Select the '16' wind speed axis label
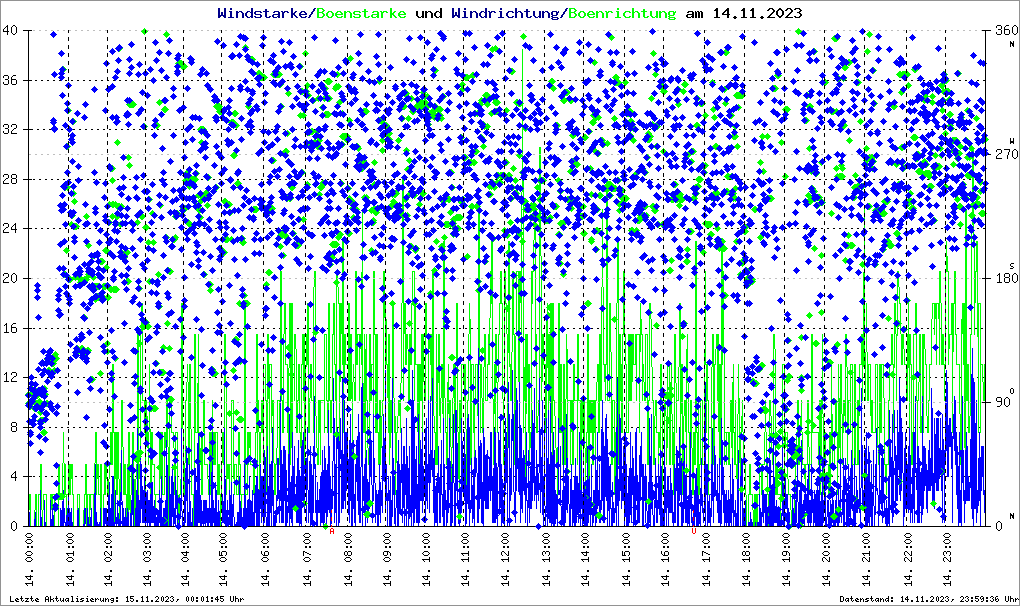 coord(10,328)
